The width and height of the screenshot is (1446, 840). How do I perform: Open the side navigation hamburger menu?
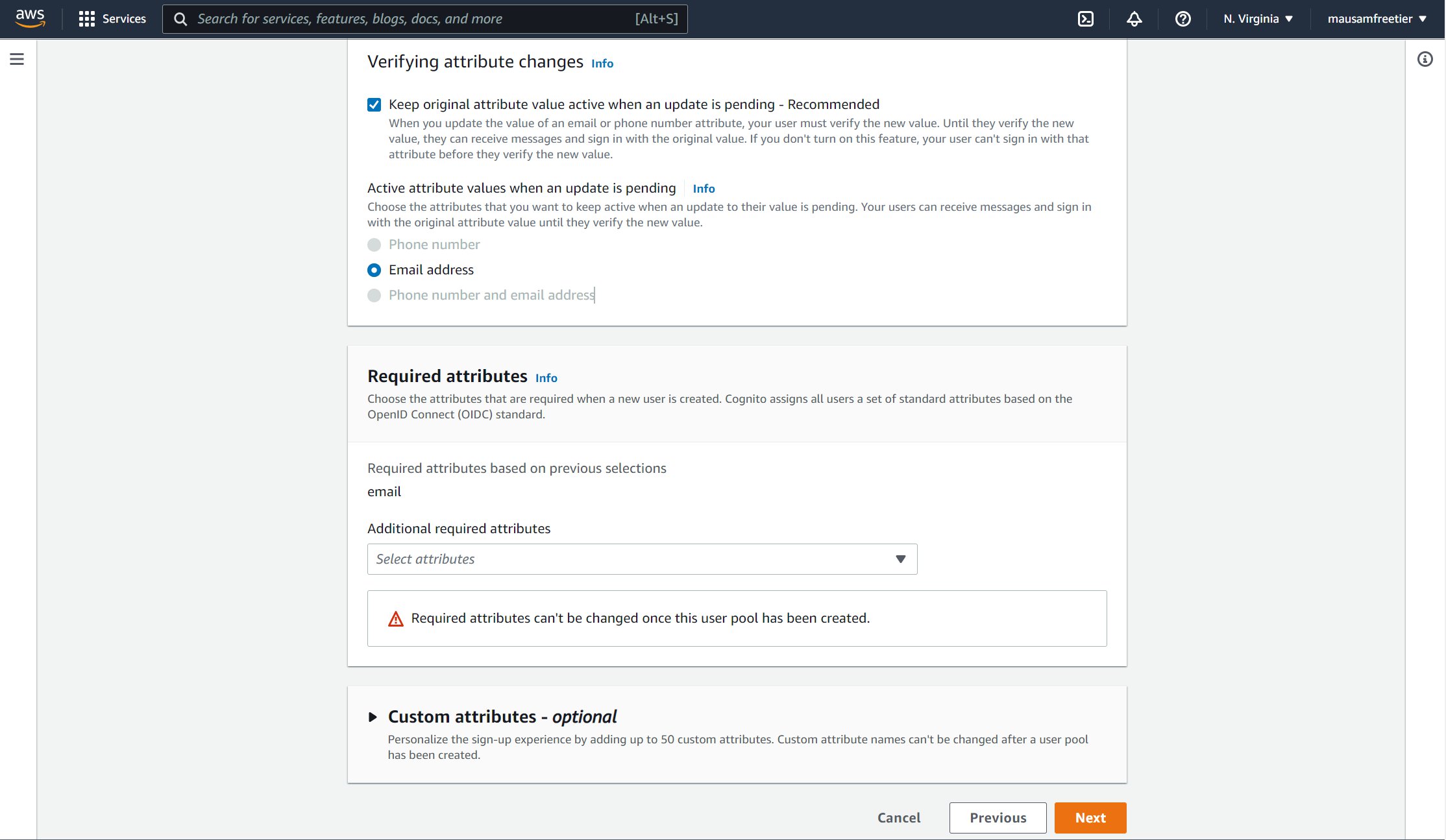click(x=17, y=60)
